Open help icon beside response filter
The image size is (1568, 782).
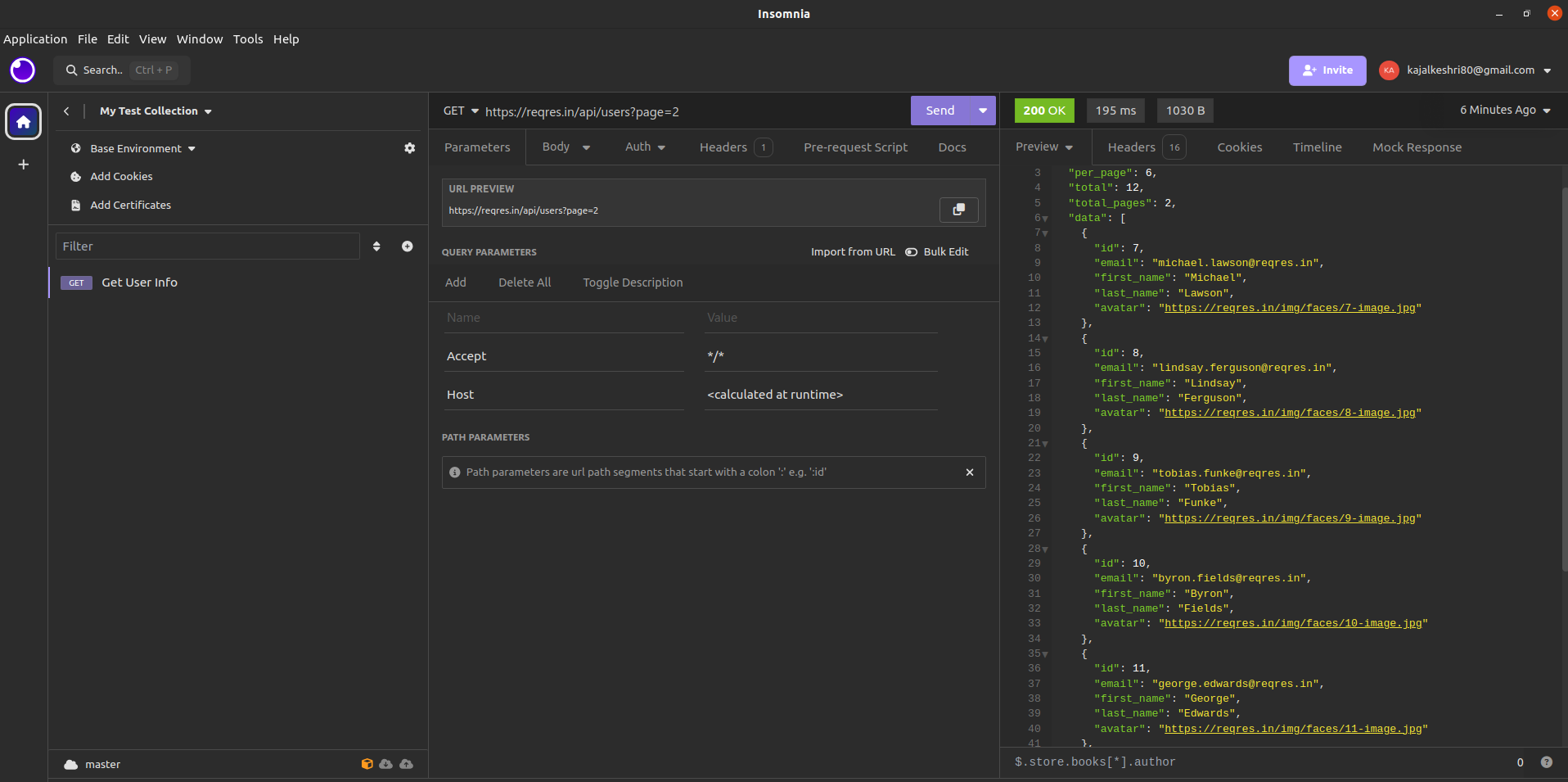[x=1546, y=762]
